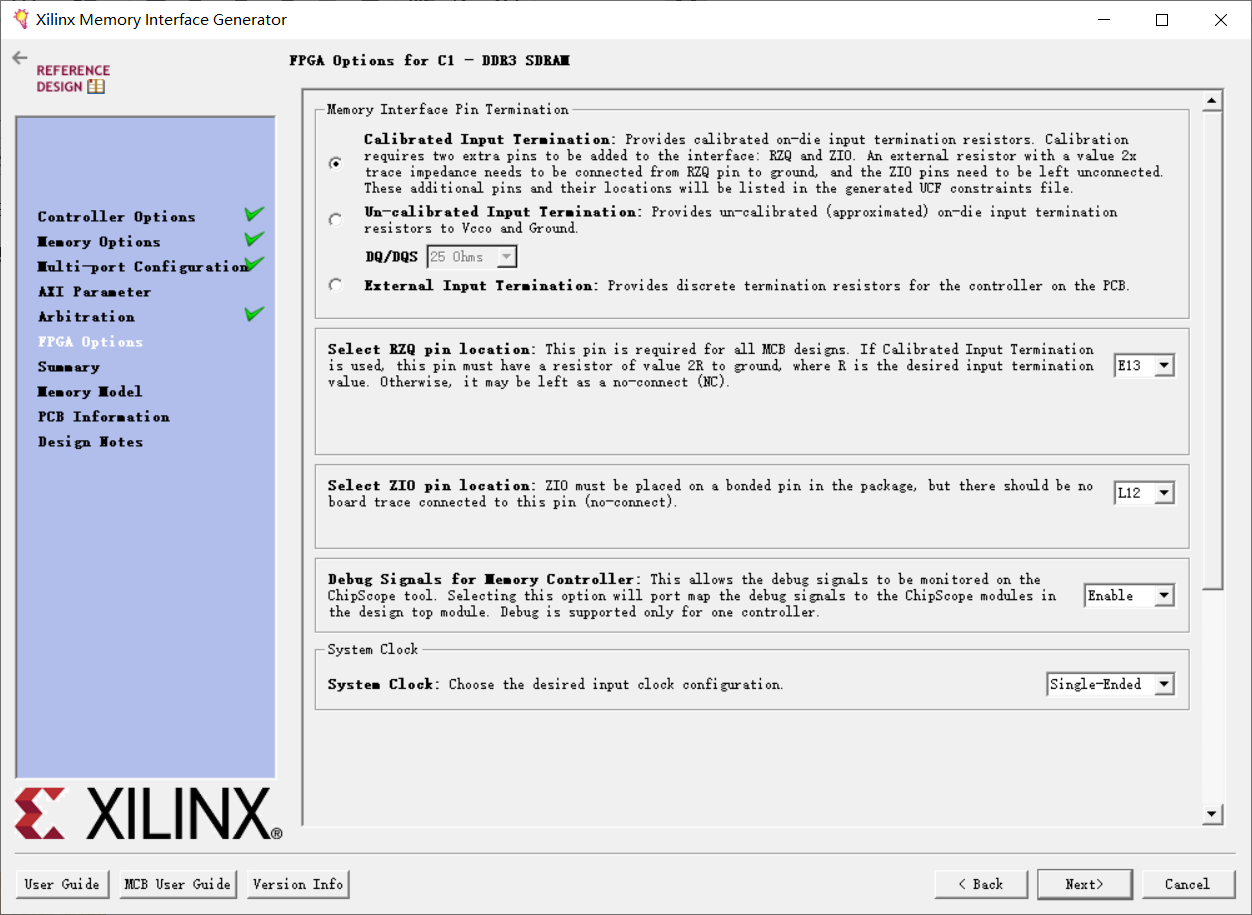Click the vertical scrollbar thumb
The width and height of the screenshot is (1252, 915).
pos(1212,350)
